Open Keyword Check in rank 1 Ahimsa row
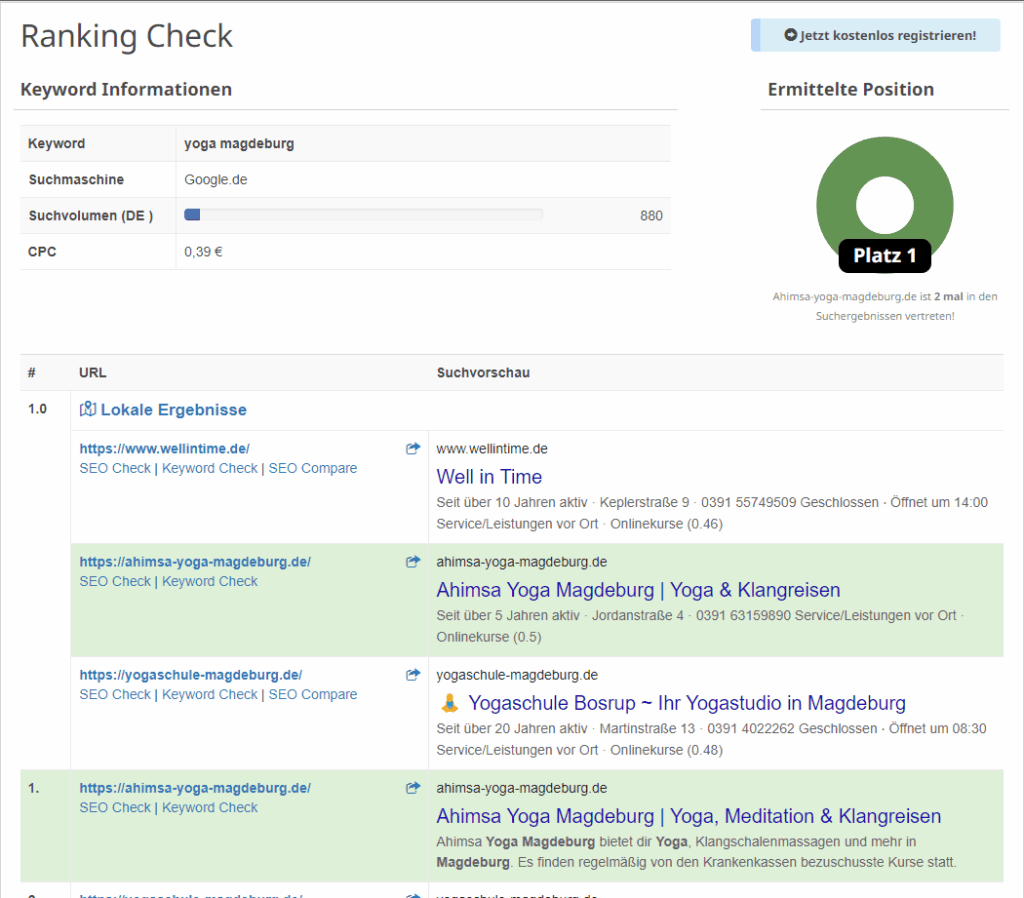 coord(210,808)
